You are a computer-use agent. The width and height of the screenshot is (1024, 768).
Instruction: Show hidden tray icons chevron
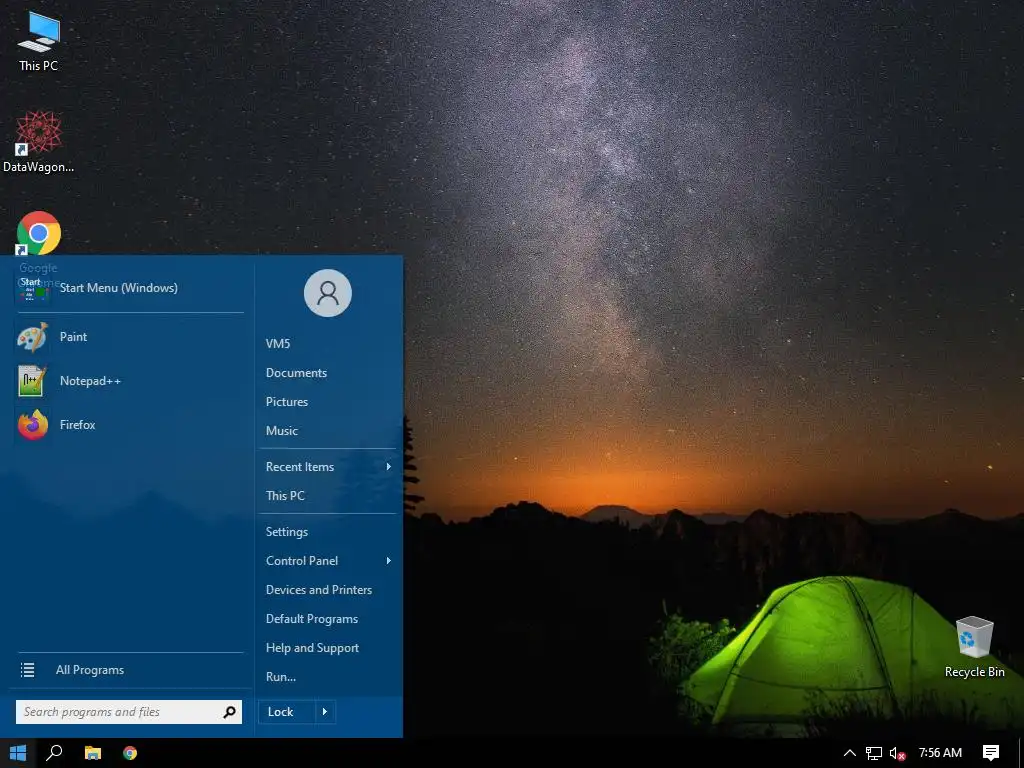pos(850,753)
